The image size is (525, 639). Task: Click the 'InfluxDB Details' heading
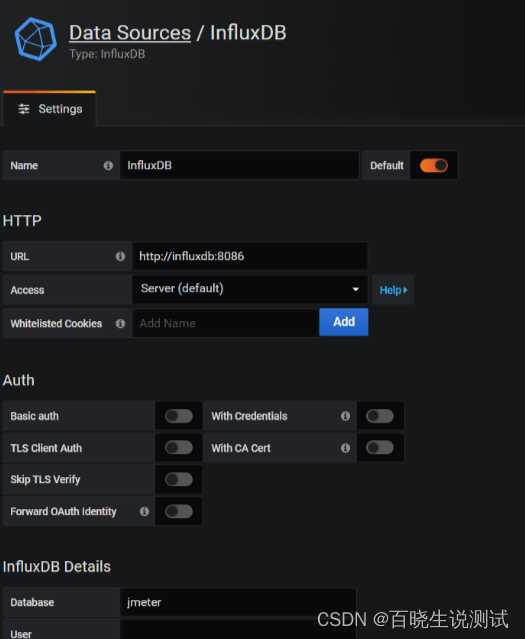click(57, 566)
